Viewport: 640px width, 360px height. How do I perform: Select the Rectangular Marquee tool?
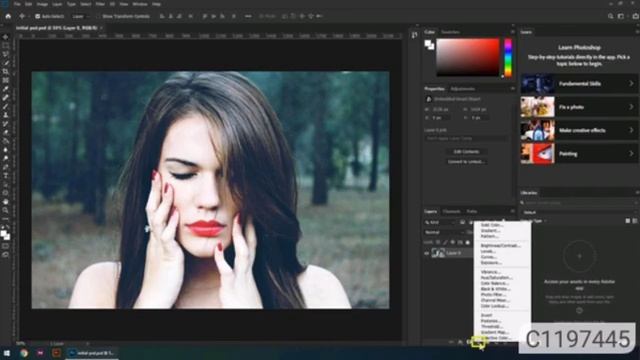pos(5,46)
